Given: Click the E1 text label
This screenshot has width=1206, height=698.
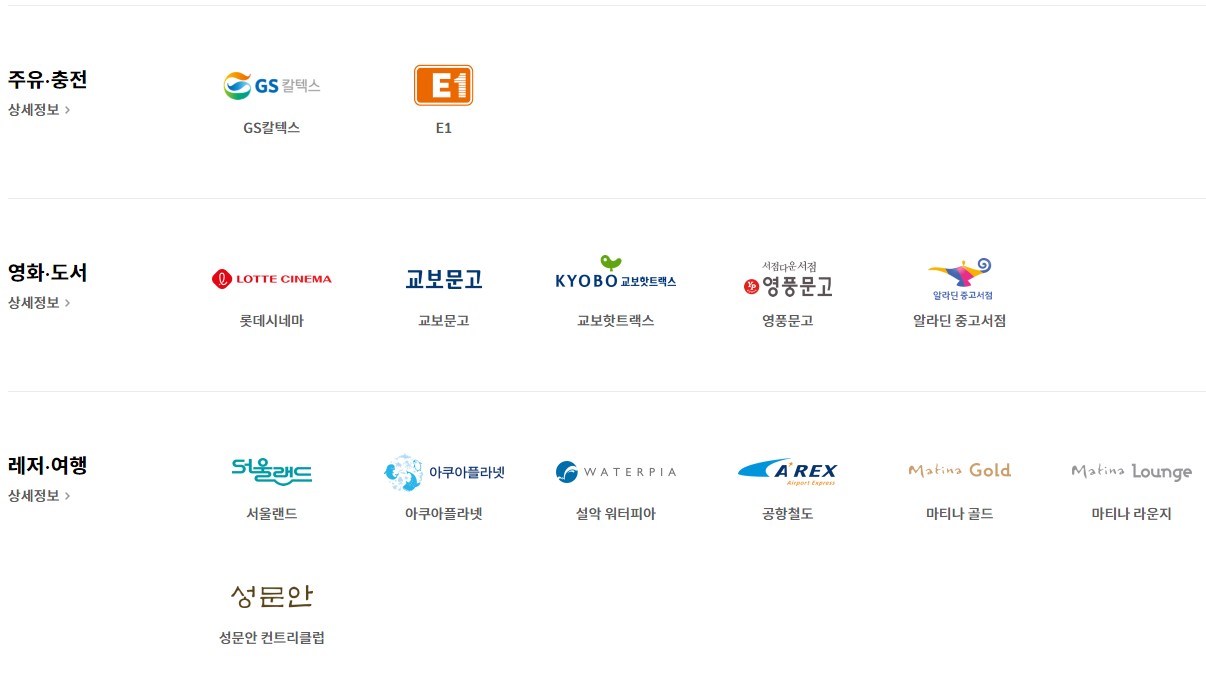Looking at the screenshot, I should (x=444, y=128).
